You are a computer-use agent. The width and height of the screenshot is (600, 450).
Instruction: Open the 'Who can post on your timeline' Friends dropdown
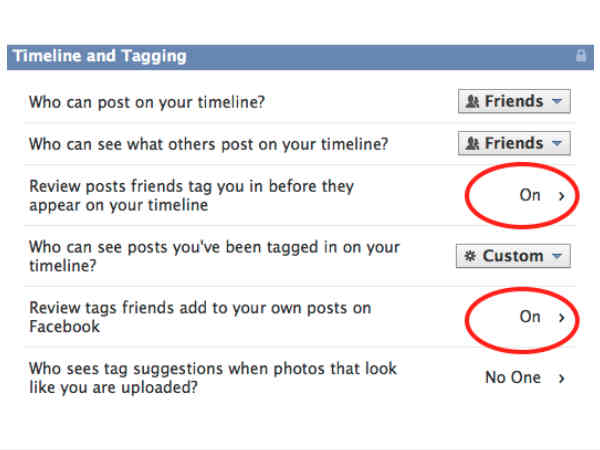[x=514, y=102]
